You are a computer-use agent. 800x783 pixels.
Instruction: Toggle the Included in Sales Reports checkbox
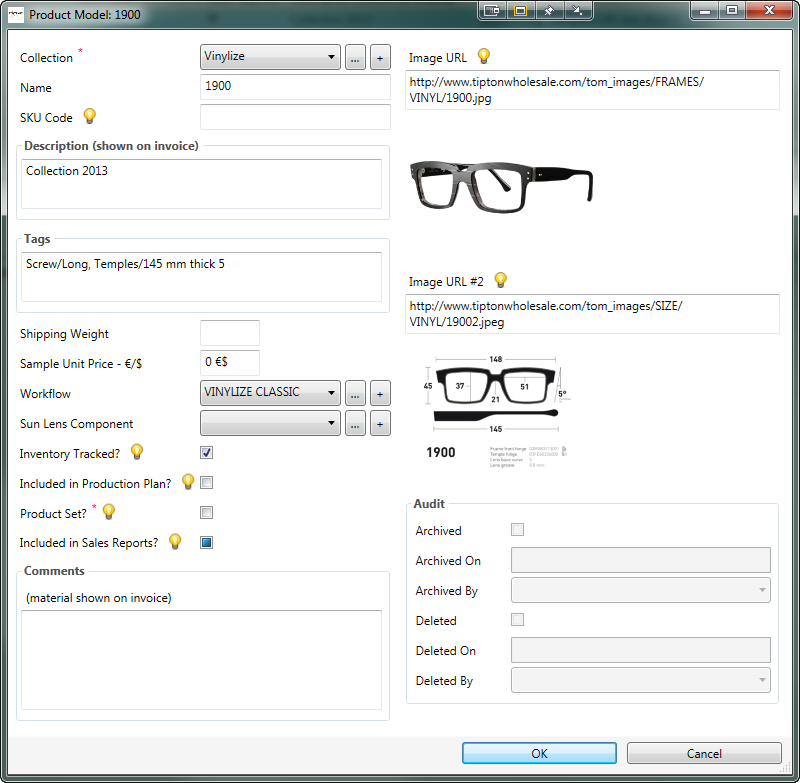click(x=206, y=543)
